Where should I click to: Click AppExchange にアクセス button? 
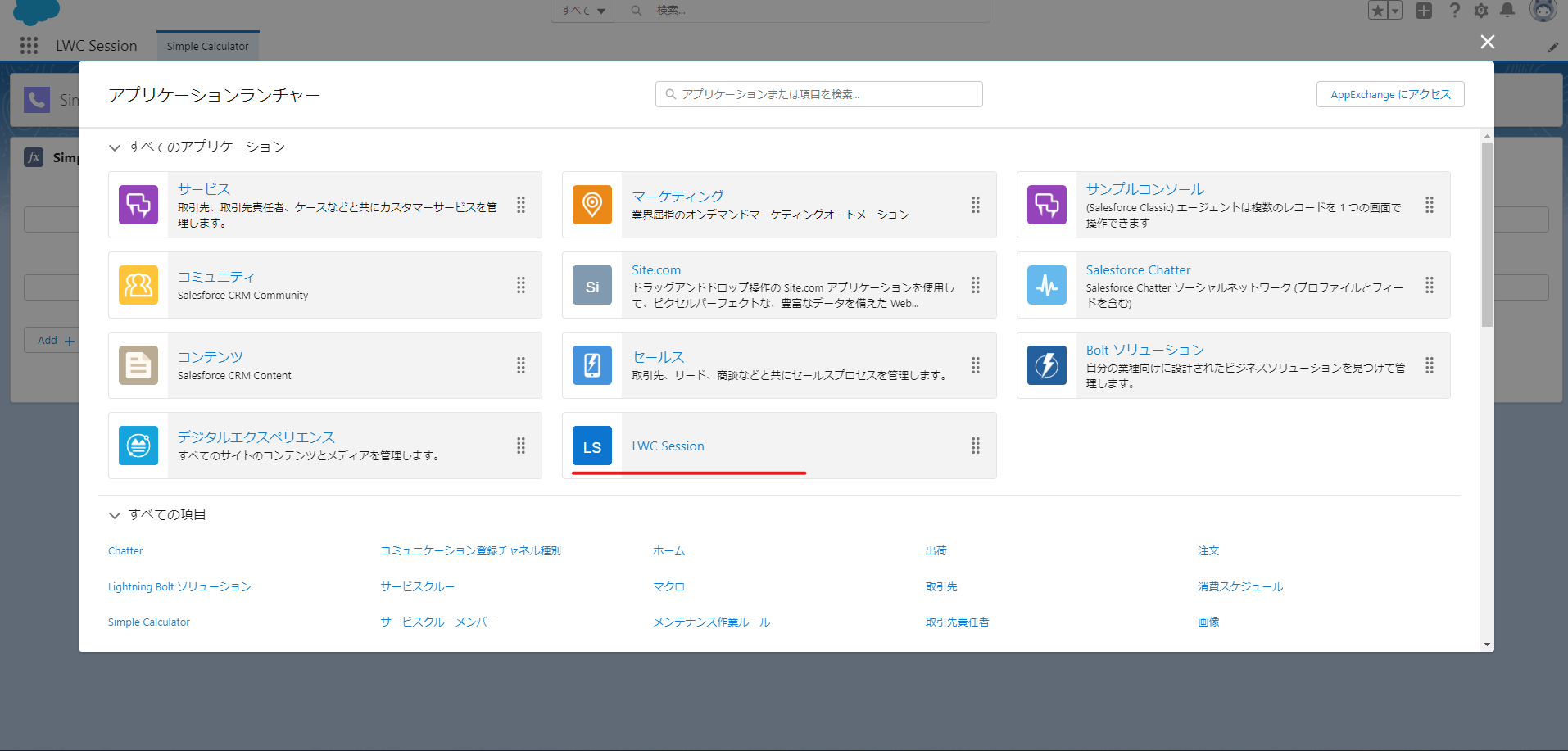(x=1390, y=94)
